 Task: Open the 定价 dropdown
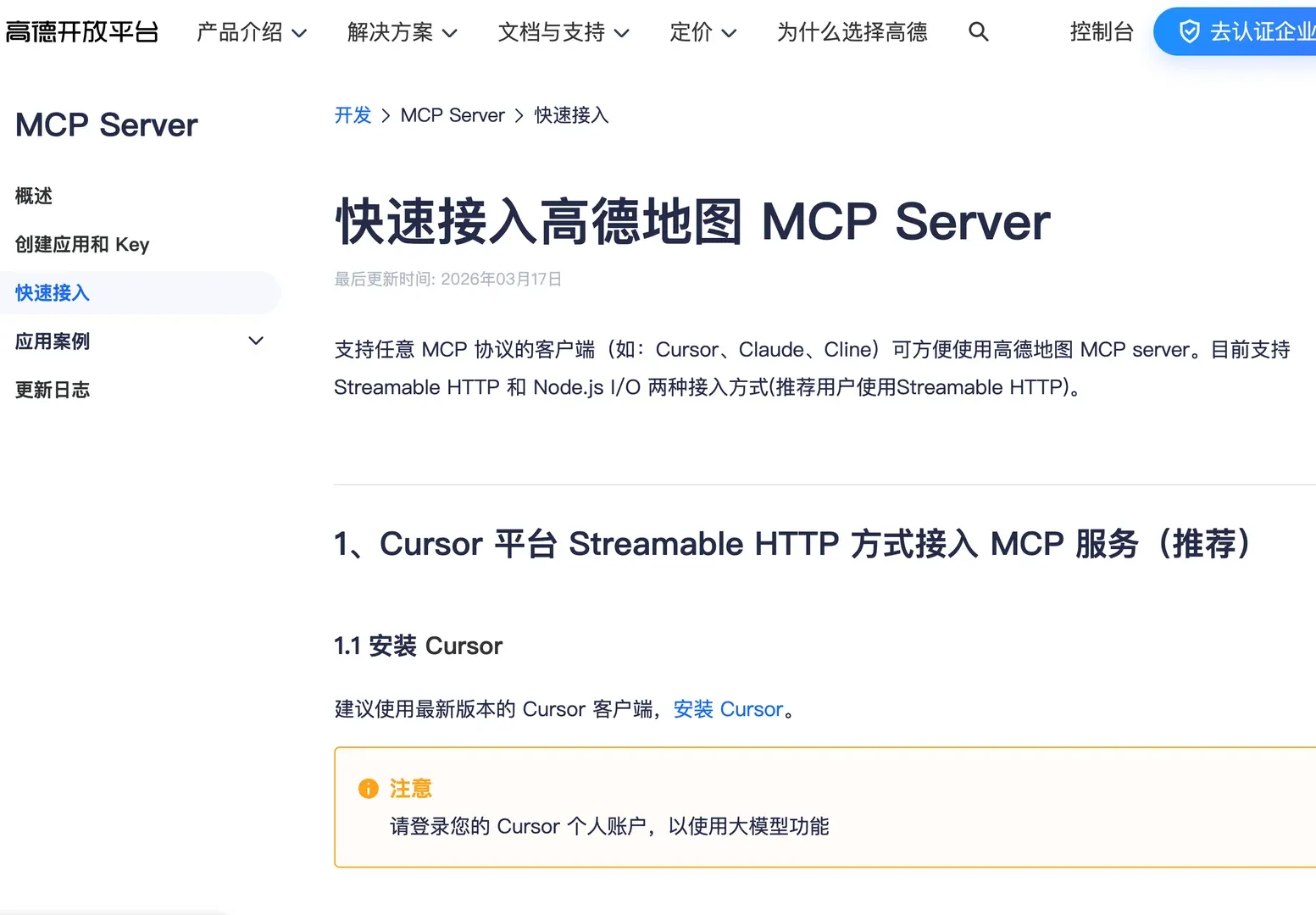click(703, 32)
